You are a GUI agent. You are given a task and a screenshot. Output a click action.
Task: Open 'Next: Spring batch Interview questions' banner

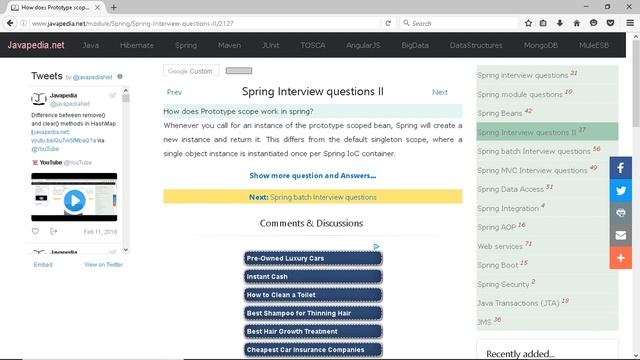tap(313, 197)
